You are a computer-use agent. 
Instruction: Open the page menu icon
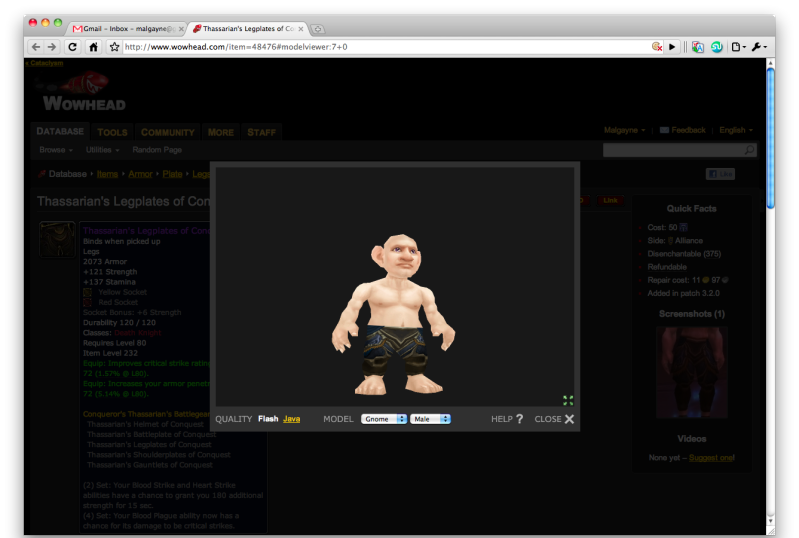(738, 47)
